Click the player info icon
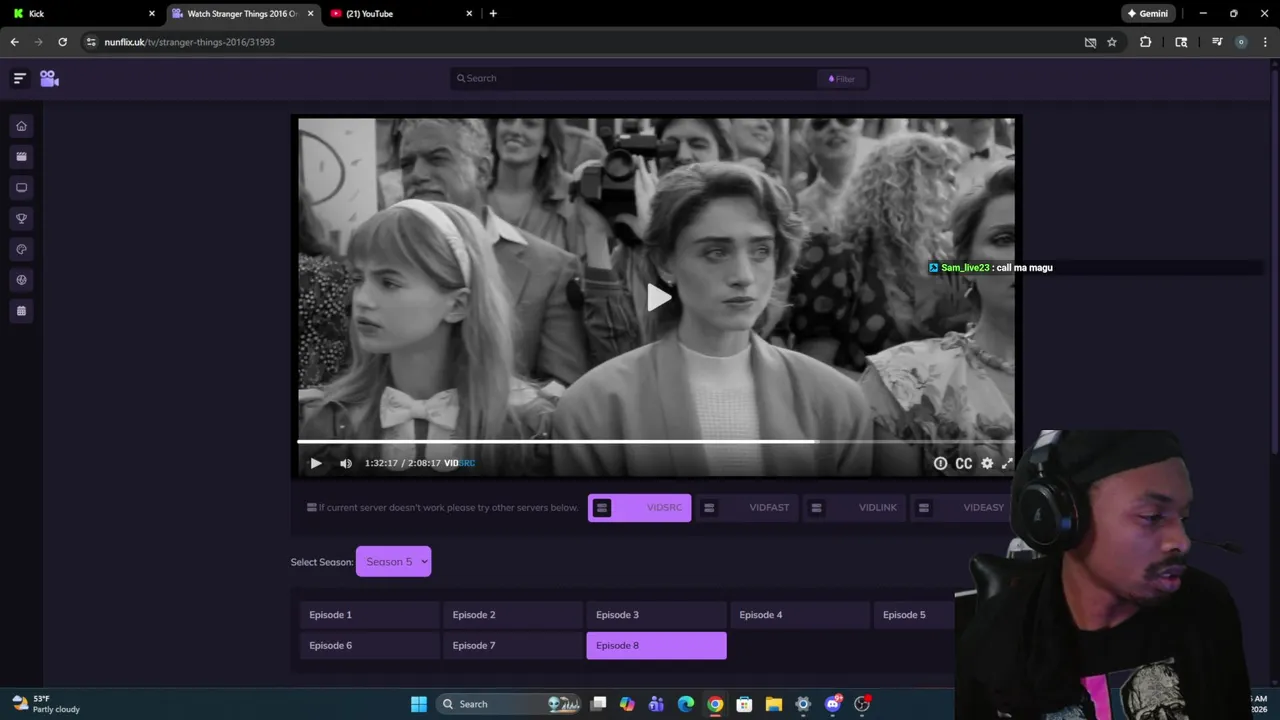The height and width of the screenshot is (720, 1280). coord(940,463)
